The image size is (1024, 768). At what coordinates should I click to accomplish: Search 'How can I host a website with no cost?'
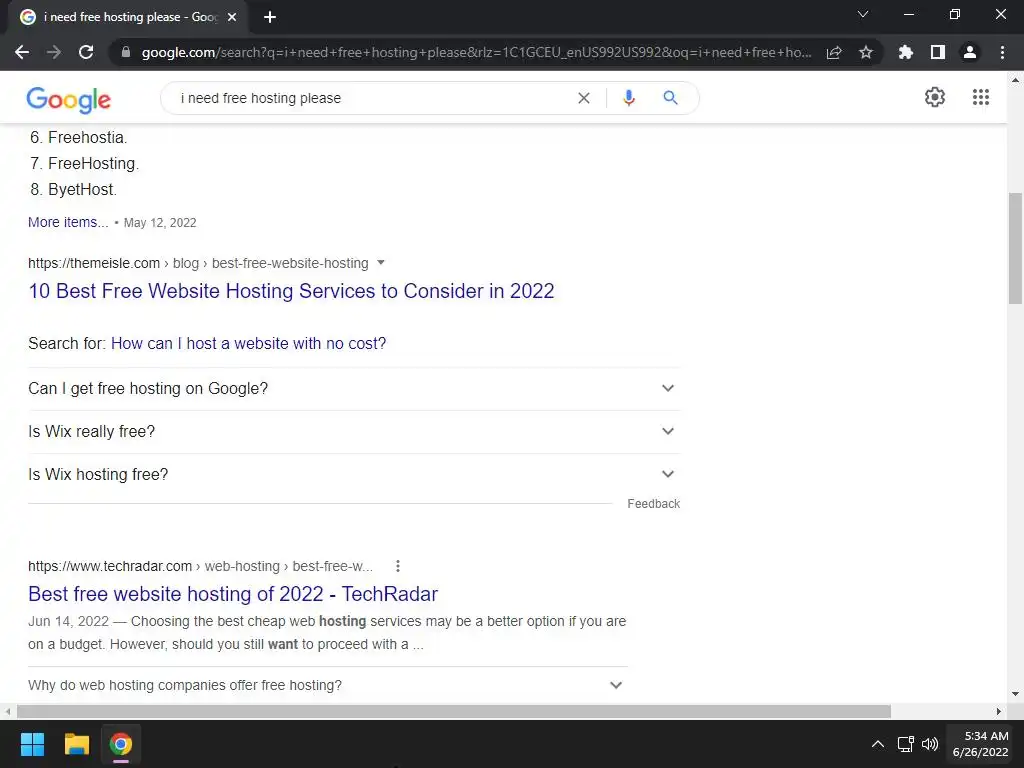(248, 344)
